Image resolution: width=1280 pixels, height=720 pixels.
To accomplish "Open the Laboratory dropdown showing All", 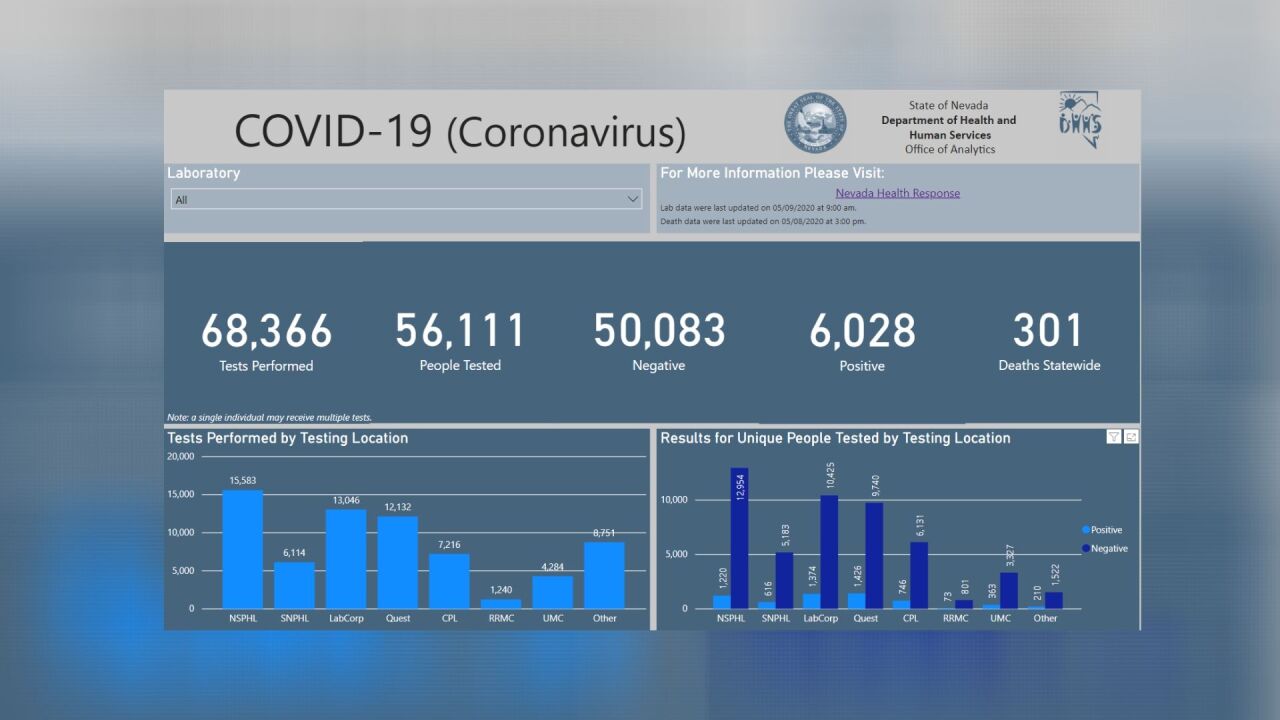I will (406, 199).
